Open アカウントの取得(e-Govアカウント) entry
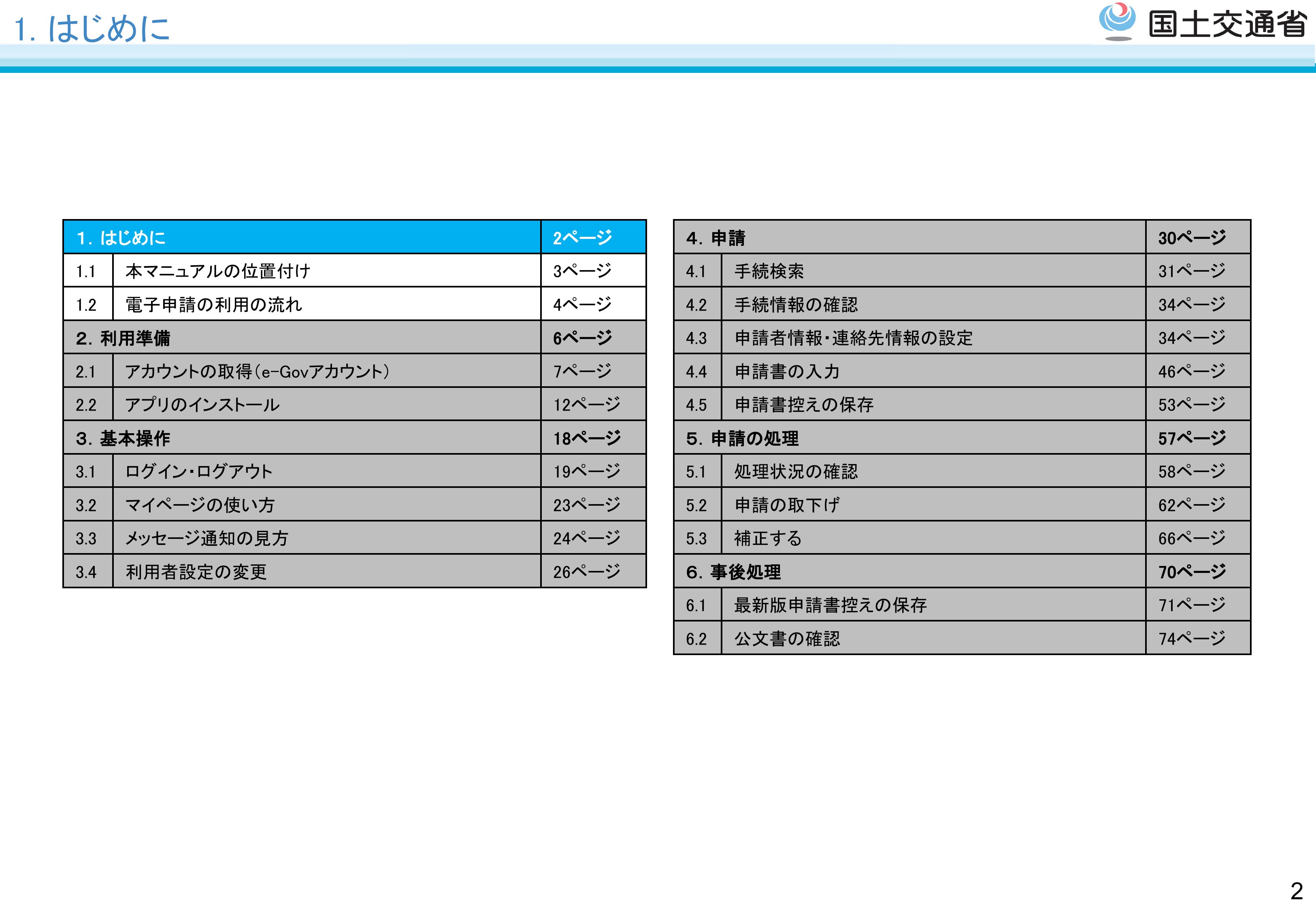This screenshot has height=911, width=1316. [257, 372]
